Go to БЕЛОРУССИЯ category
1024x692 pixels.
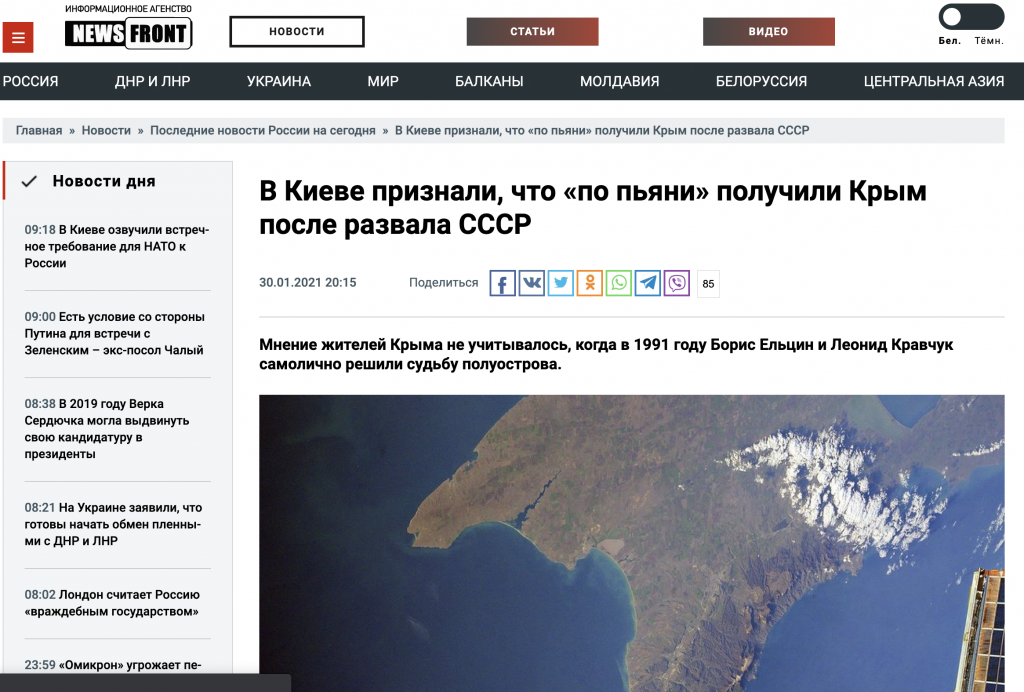(x=761, y=82)
